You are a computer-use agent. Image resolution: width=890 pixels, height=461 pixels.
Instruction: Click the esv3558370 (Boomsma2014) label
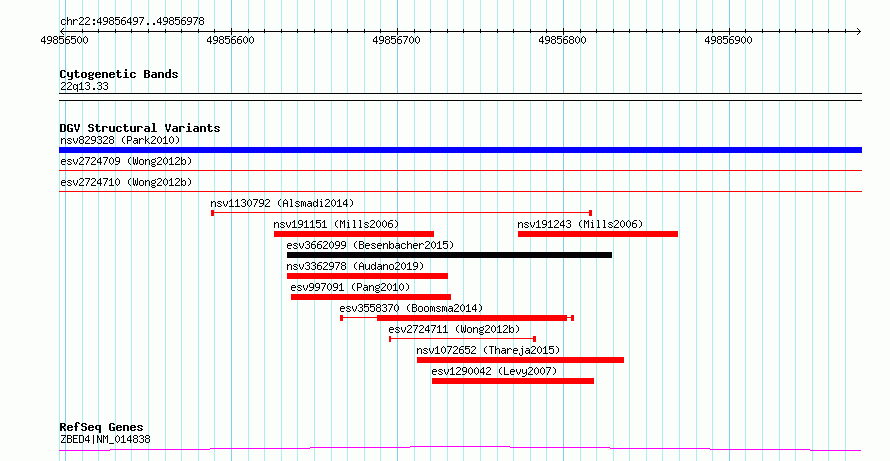click(x=411, y=308)
